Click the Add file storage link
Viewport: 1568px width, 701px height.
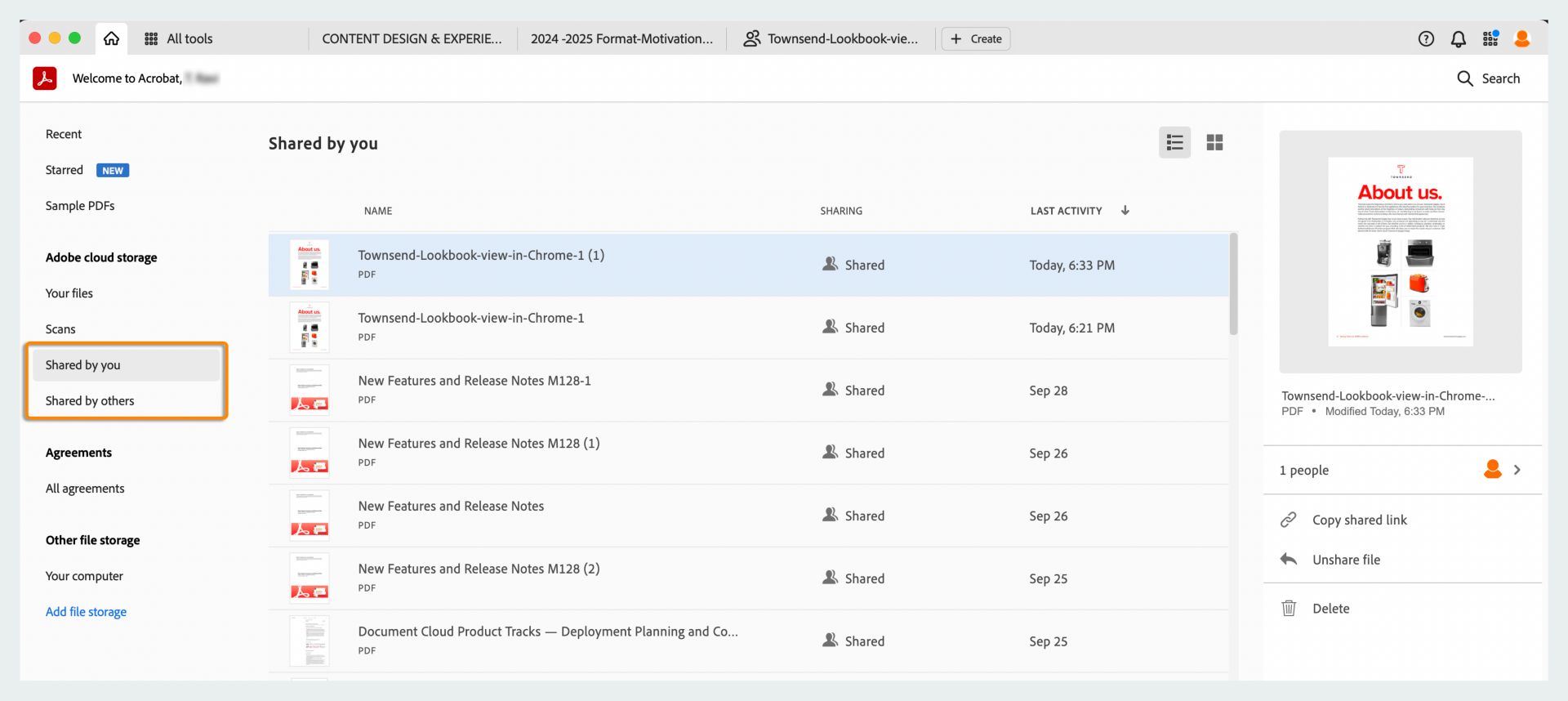coord(86,611)
